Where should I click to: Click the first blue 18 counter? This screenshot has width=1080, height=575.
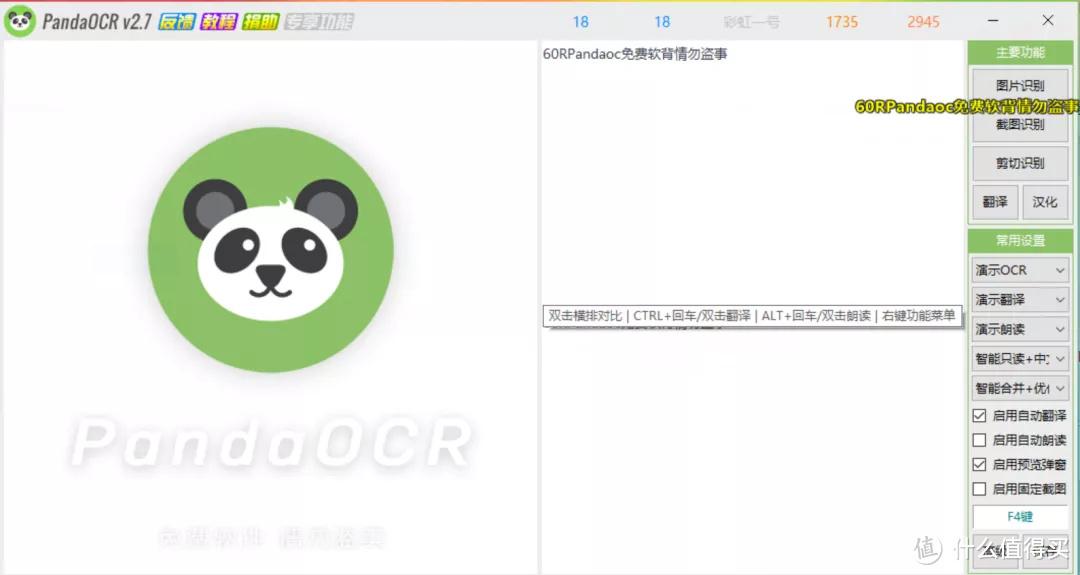581,22
